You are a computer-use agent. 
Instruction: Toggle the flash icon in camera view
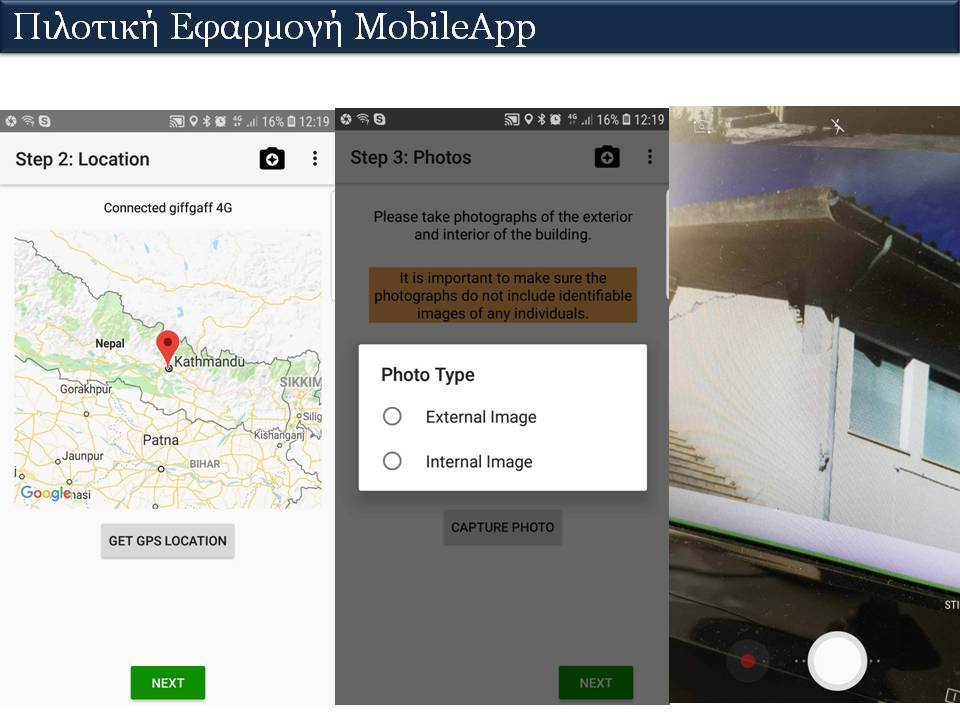pos(837,126)
